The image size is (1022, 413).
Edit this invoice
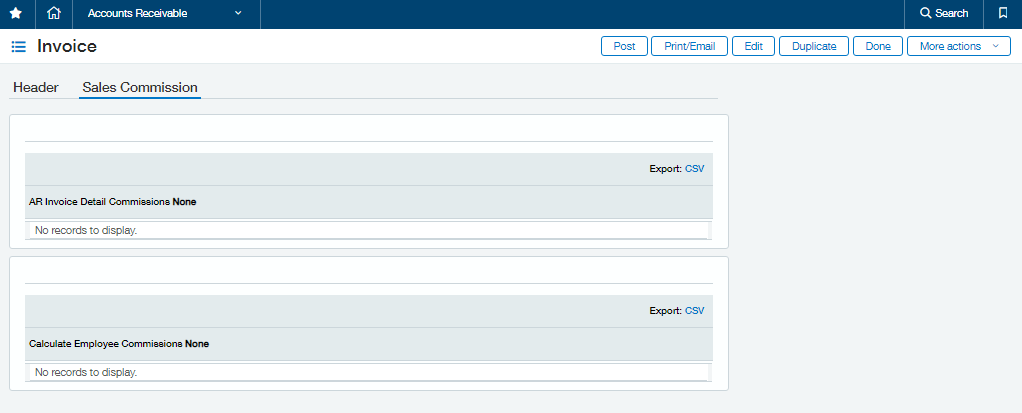753,46
